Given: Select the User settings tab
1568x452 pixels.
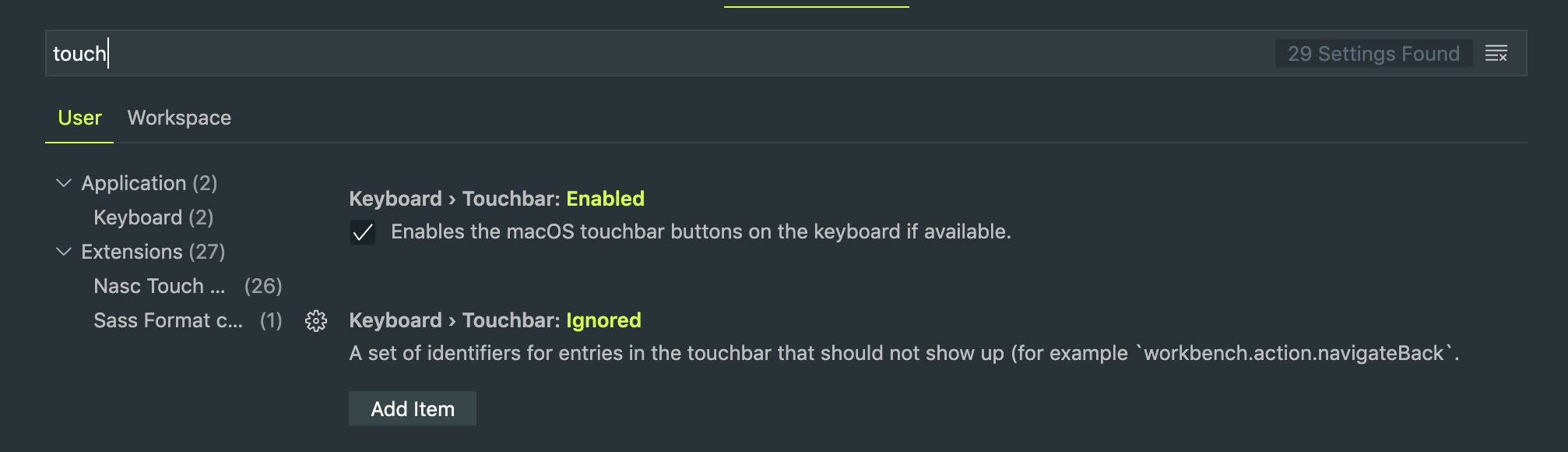Looking at the screenshot, I should pyautogui.click(x=79, y=118).
